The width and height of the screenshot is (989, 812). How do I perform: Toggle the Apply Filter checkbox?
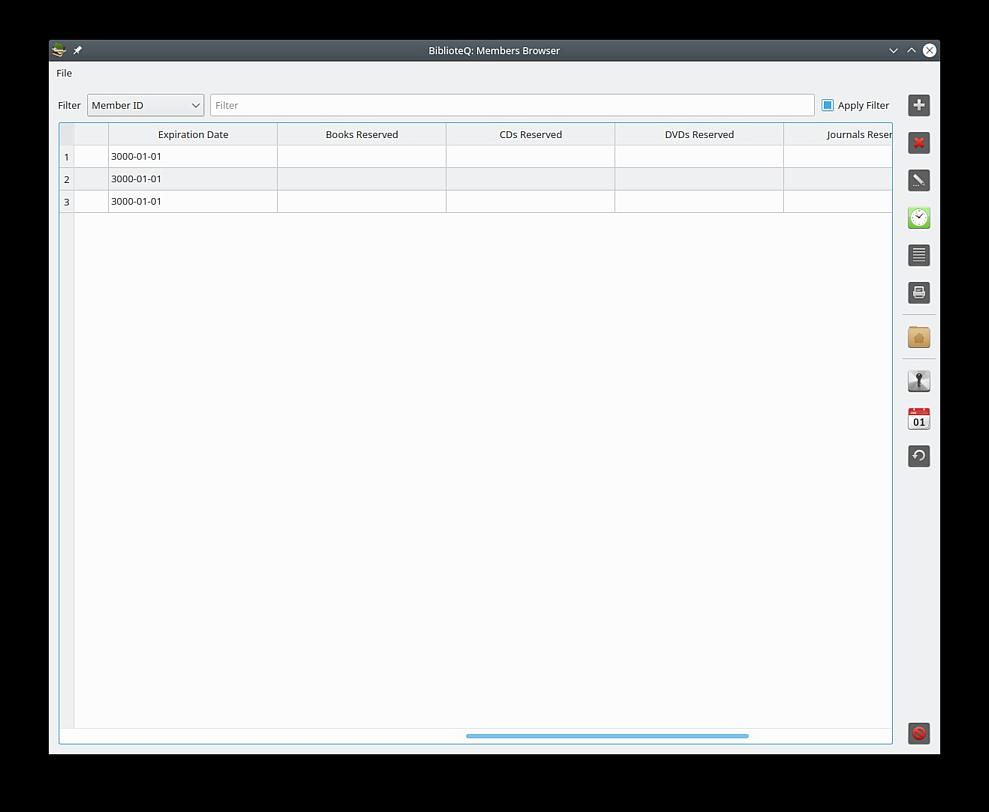855,105
